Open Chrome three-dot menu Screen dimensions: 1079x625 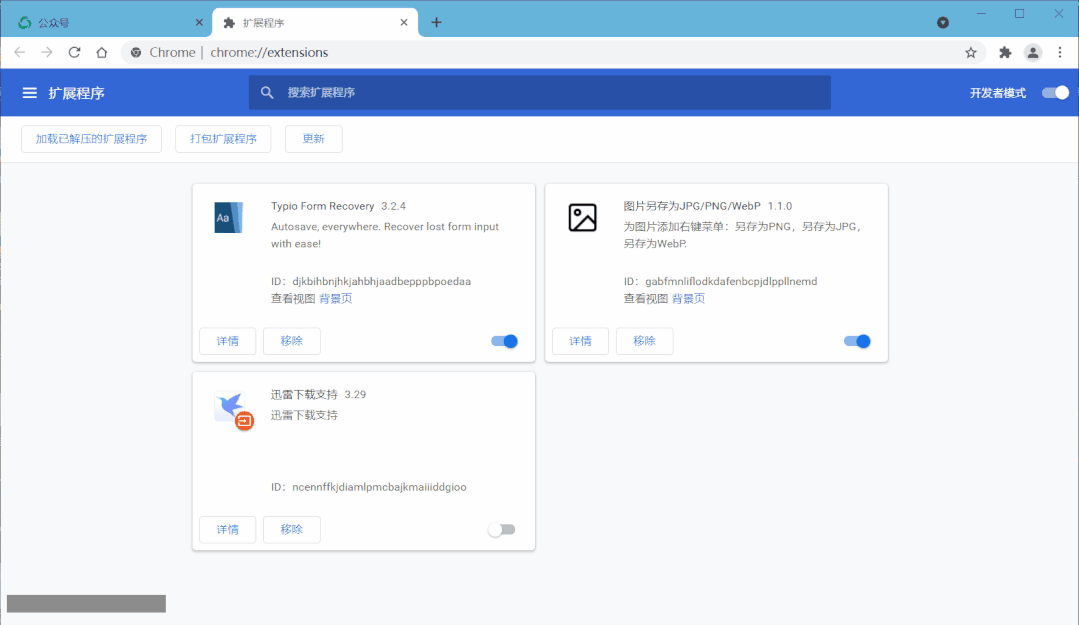[x=1060, y=52]
